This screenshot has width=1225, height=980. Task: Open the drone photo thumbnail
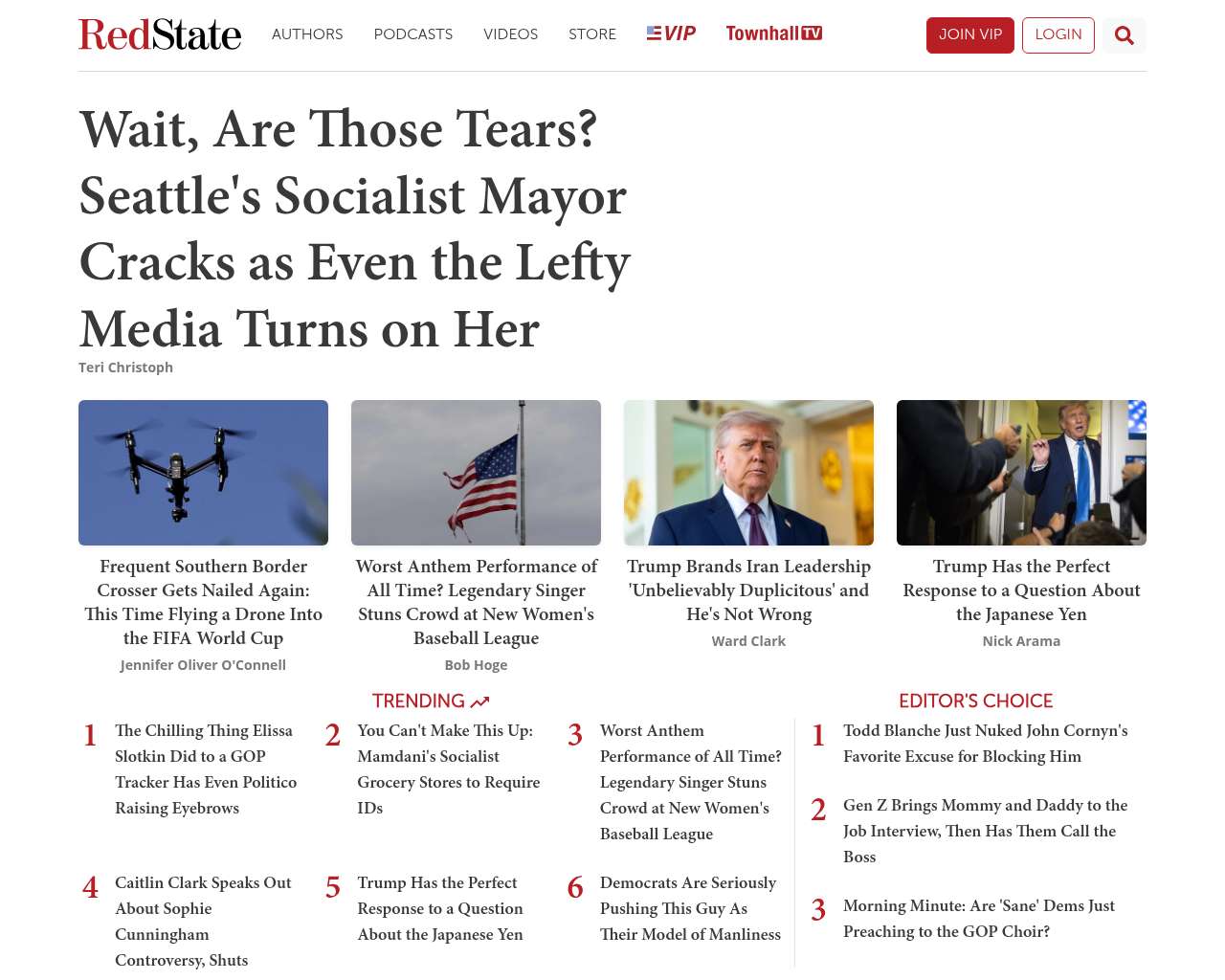(203, 473)
